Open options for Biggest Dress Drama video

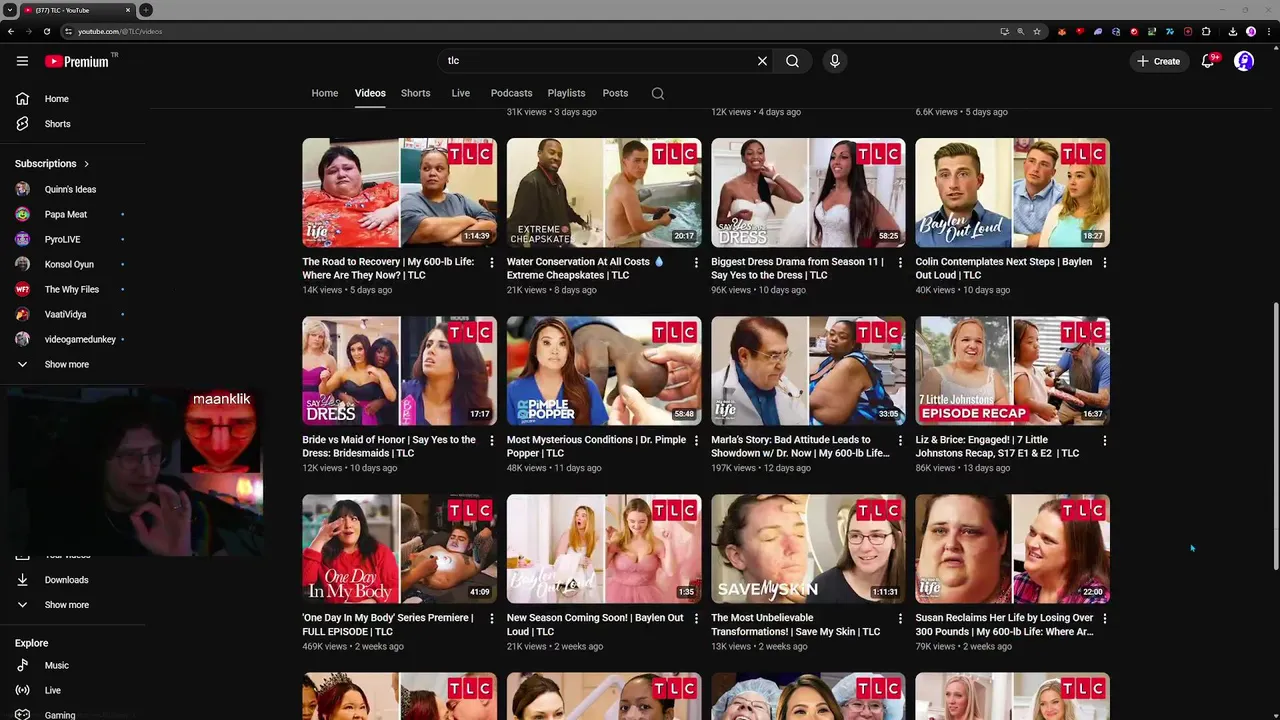point(900,262)
